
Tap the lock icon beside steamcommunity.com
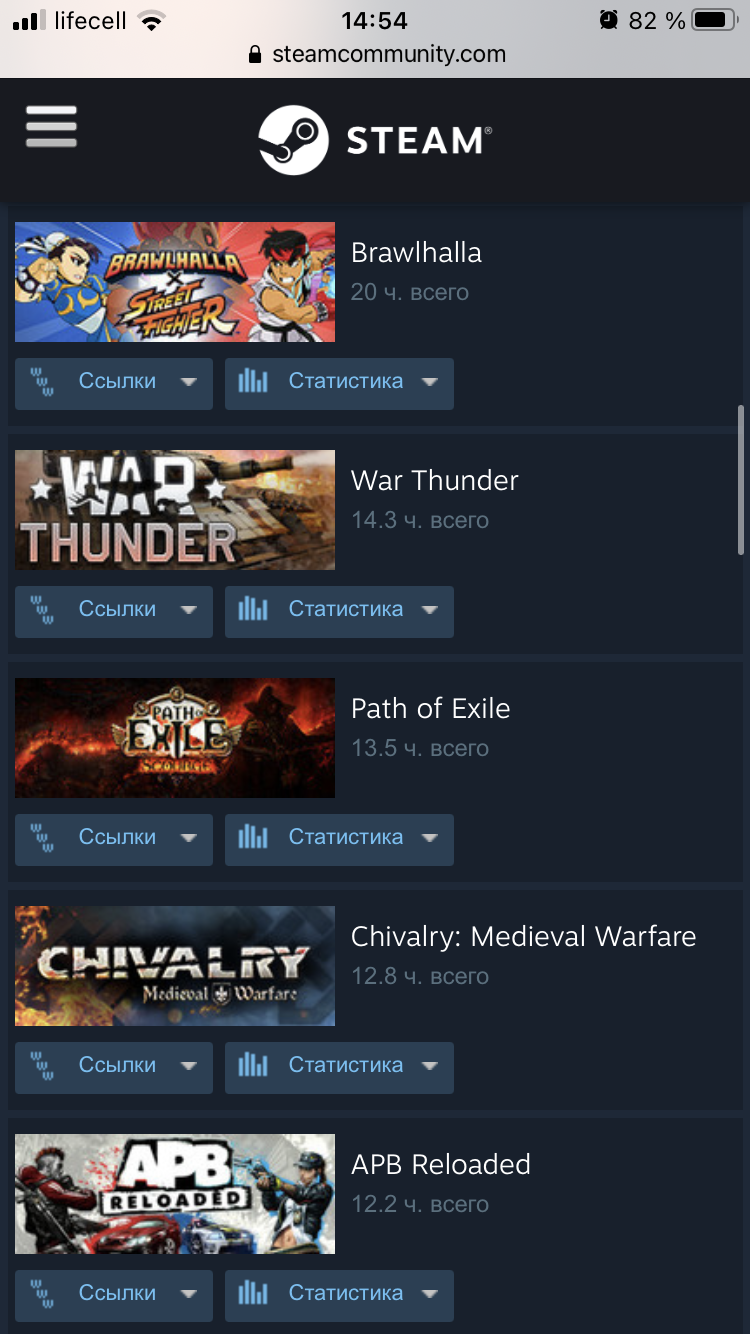coord(256,55)
